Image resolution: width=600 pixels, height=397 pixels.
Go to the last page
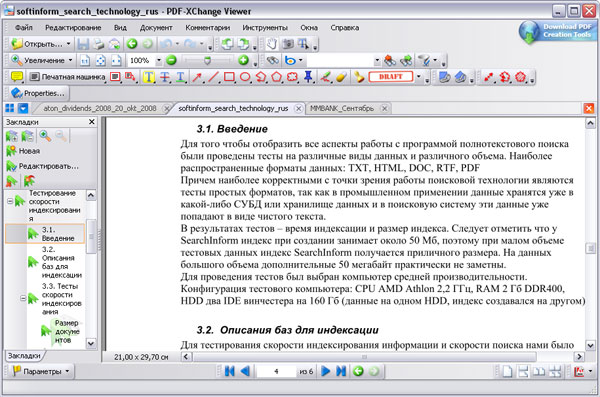click(x=341, y=371)
